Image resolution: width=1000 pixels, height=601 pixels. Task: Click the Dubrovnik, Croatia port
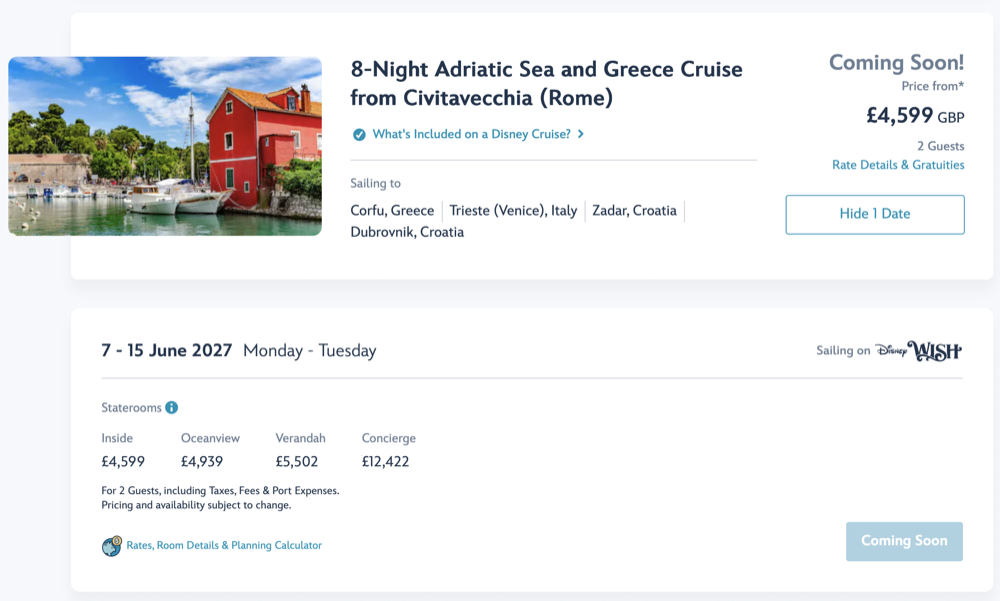pos(407,232)
